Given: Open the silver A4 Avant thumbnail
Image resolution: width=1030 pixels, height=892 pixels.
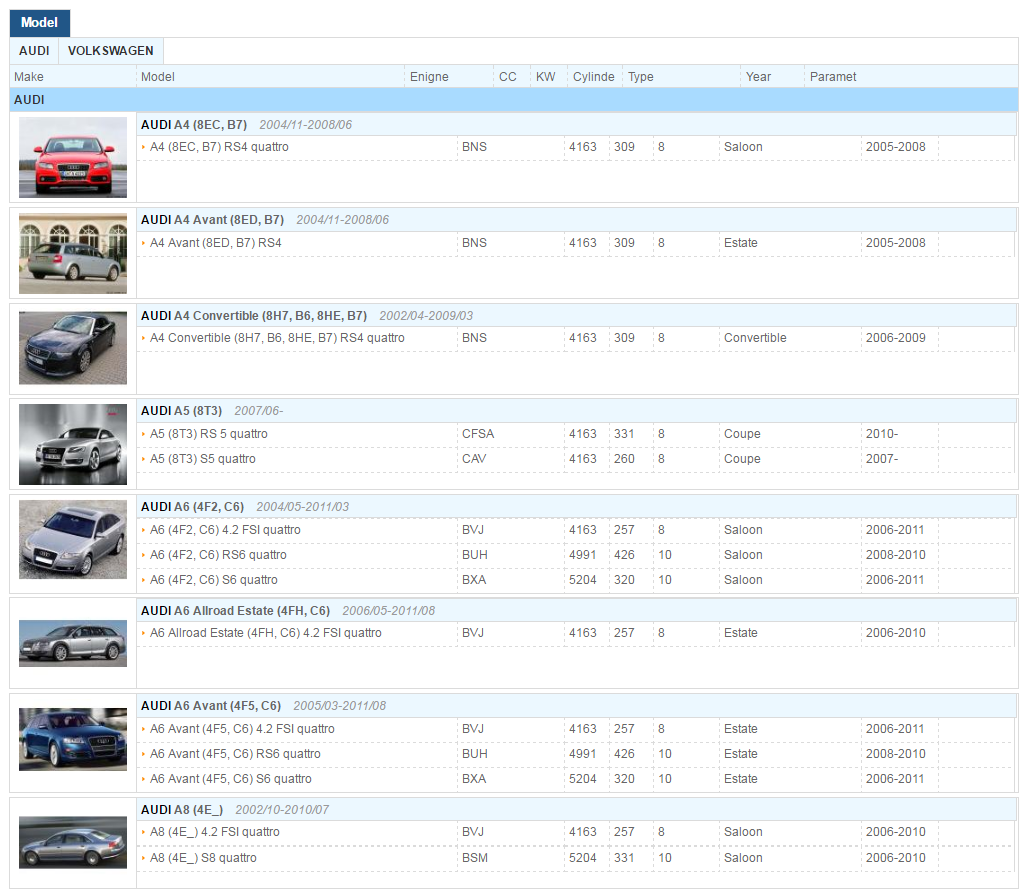Looking at the screenshot, I should click(73, 254).
